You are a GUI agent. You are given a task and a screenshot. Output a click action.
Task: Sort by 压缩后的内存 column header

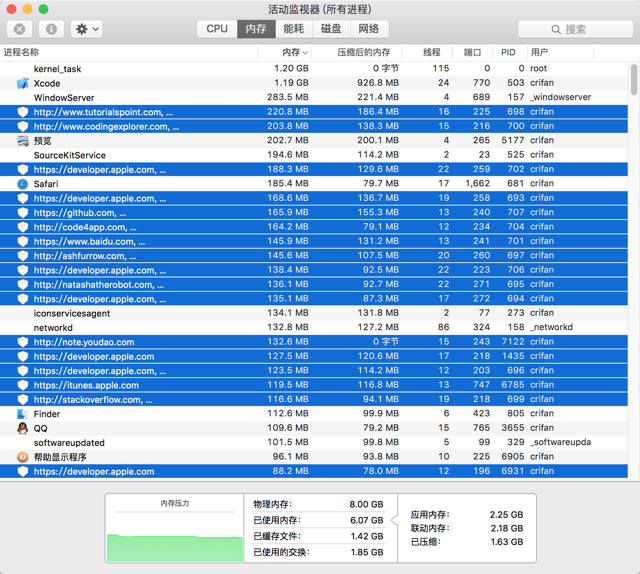[x=364, y=52]
